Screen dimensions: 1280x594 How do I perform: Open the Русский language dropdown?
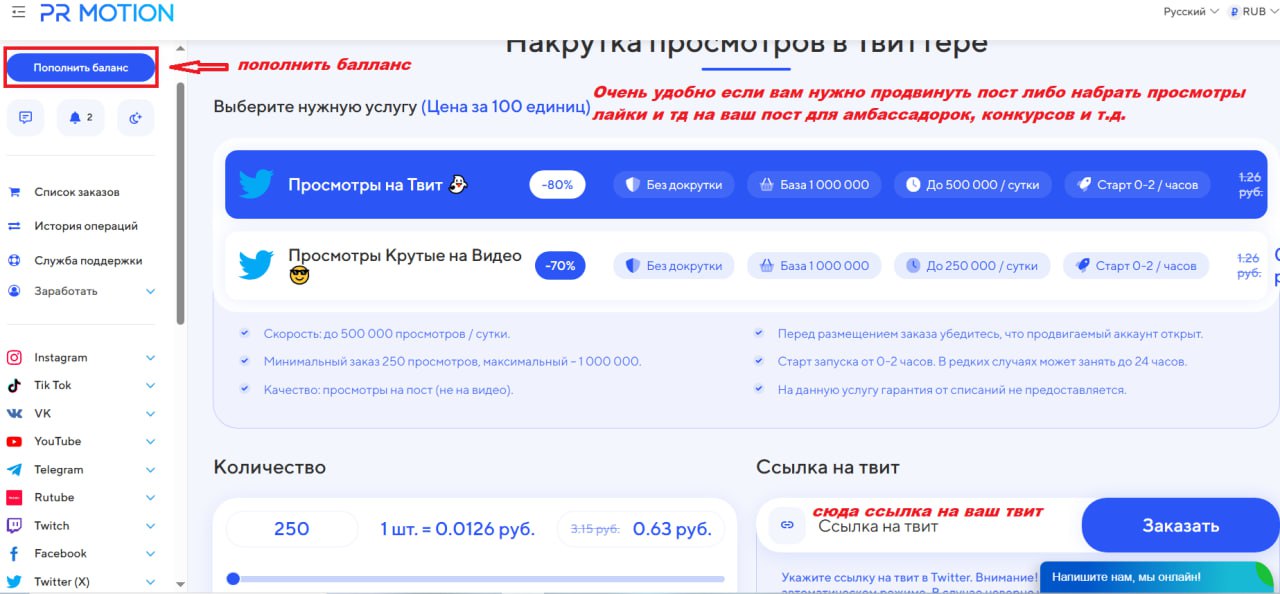(x=1191, y=12)
